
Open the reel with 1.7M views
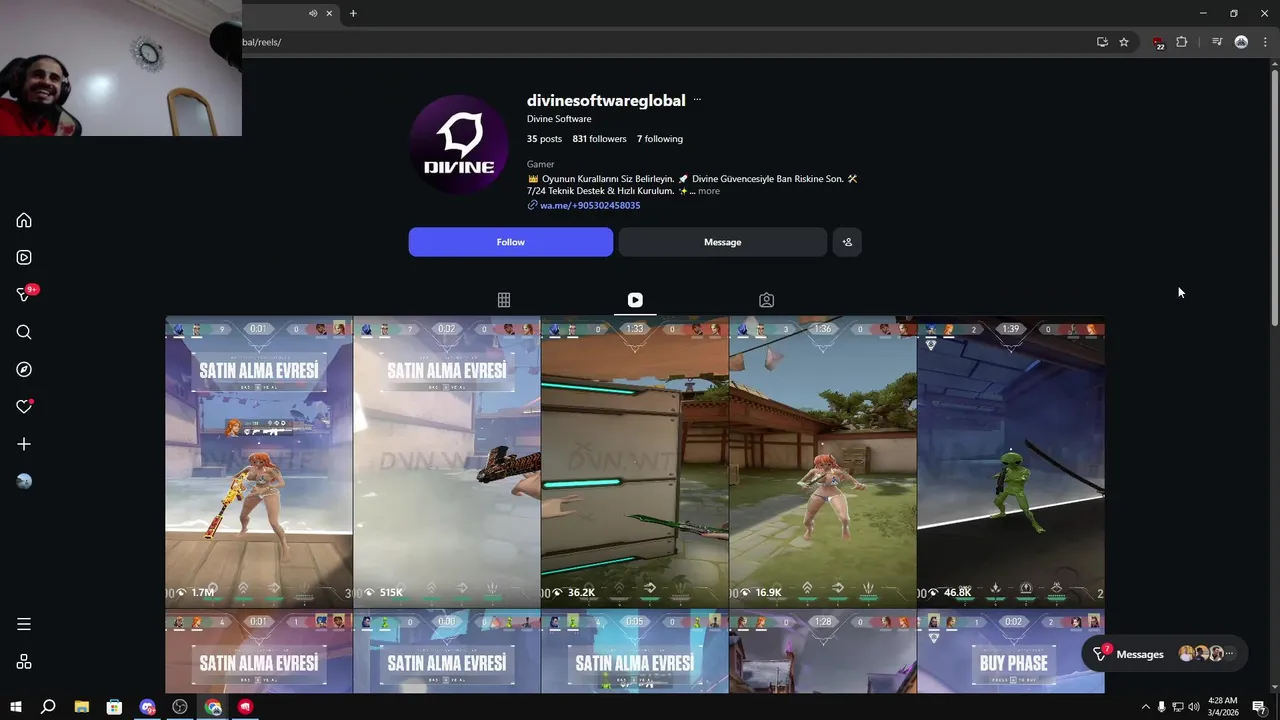(x=259, y=462)
